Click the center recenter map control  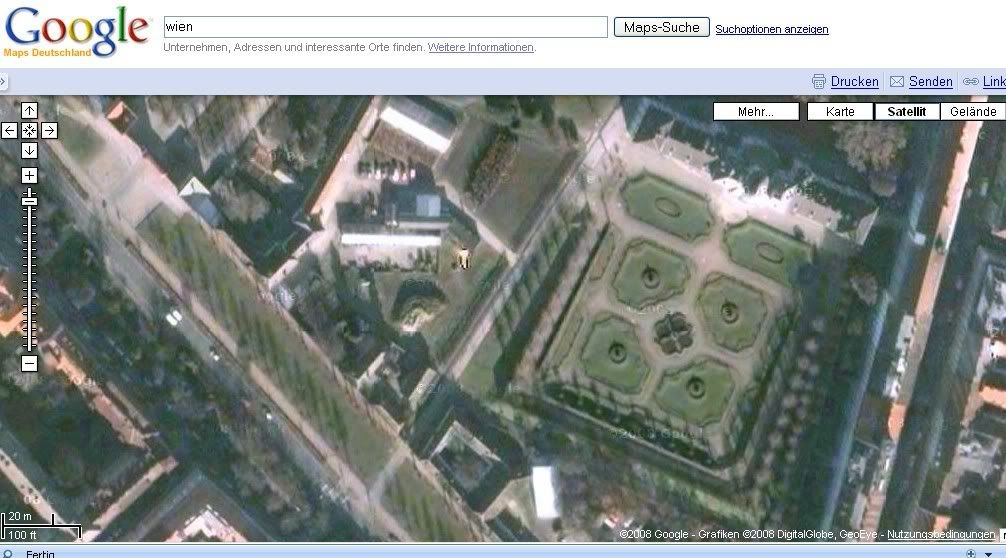(x=30, y=131)
